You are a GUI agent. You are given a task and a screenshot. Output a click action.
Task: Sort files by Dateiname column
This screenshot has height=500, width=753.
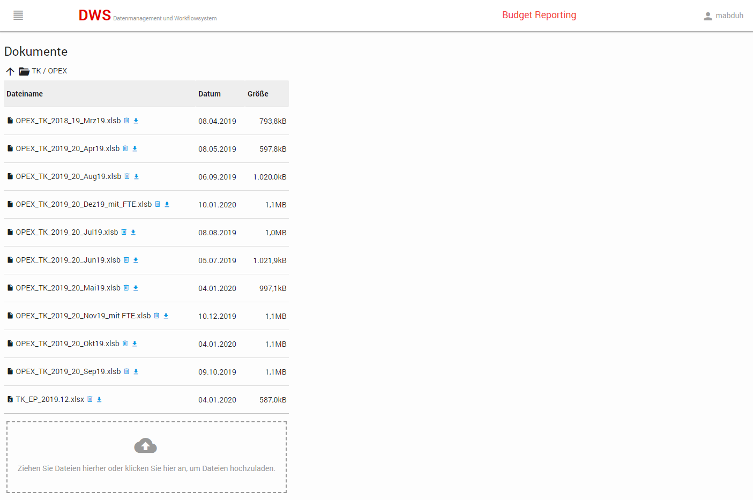pos(26,94)
